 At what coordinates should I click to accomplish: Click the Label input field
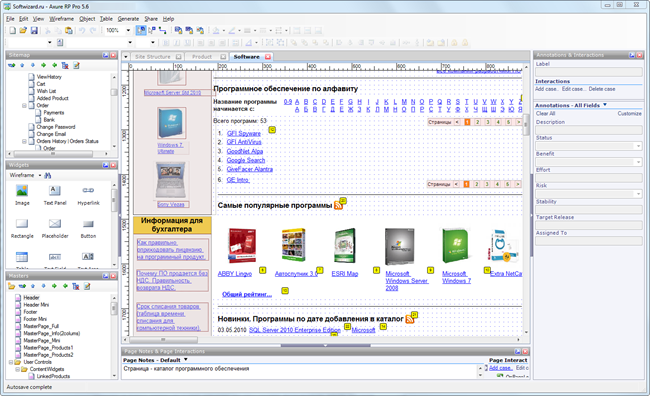pyautogui.click(x=589, y=72)
